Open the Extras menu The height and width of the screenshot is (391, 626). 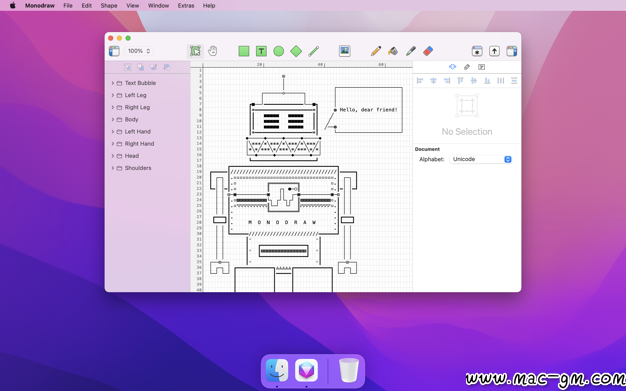(186, 6)
